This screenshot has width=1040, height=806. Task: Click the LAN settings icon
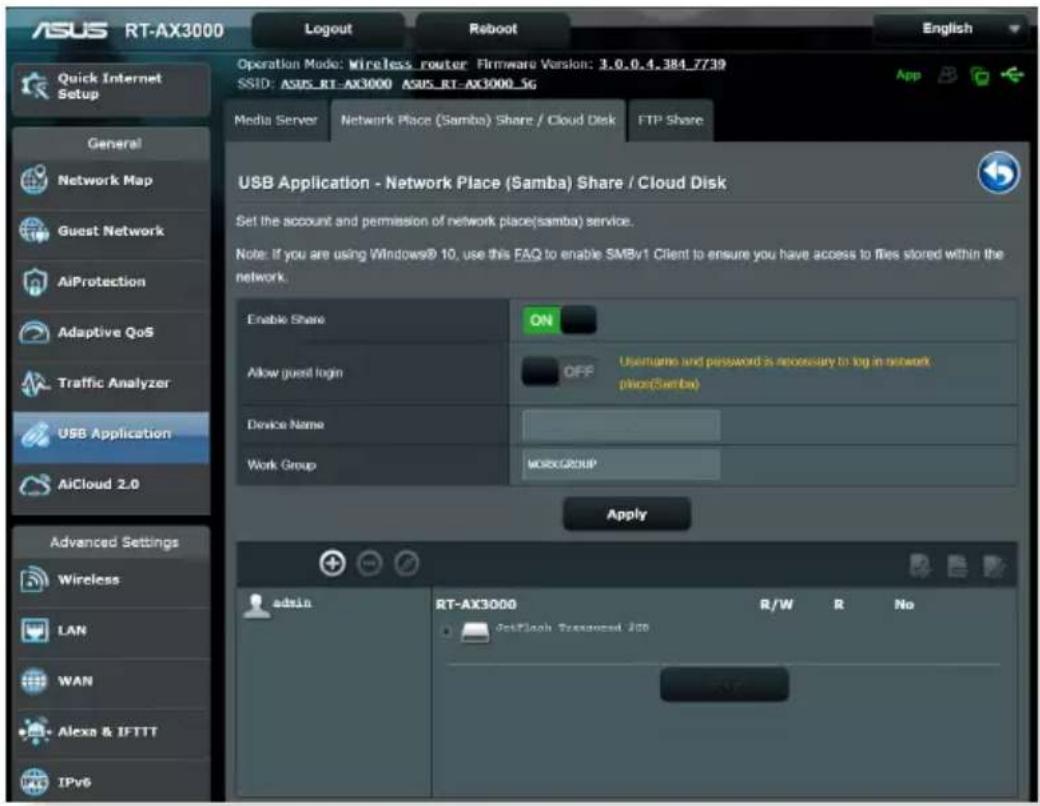coord(34,630)
